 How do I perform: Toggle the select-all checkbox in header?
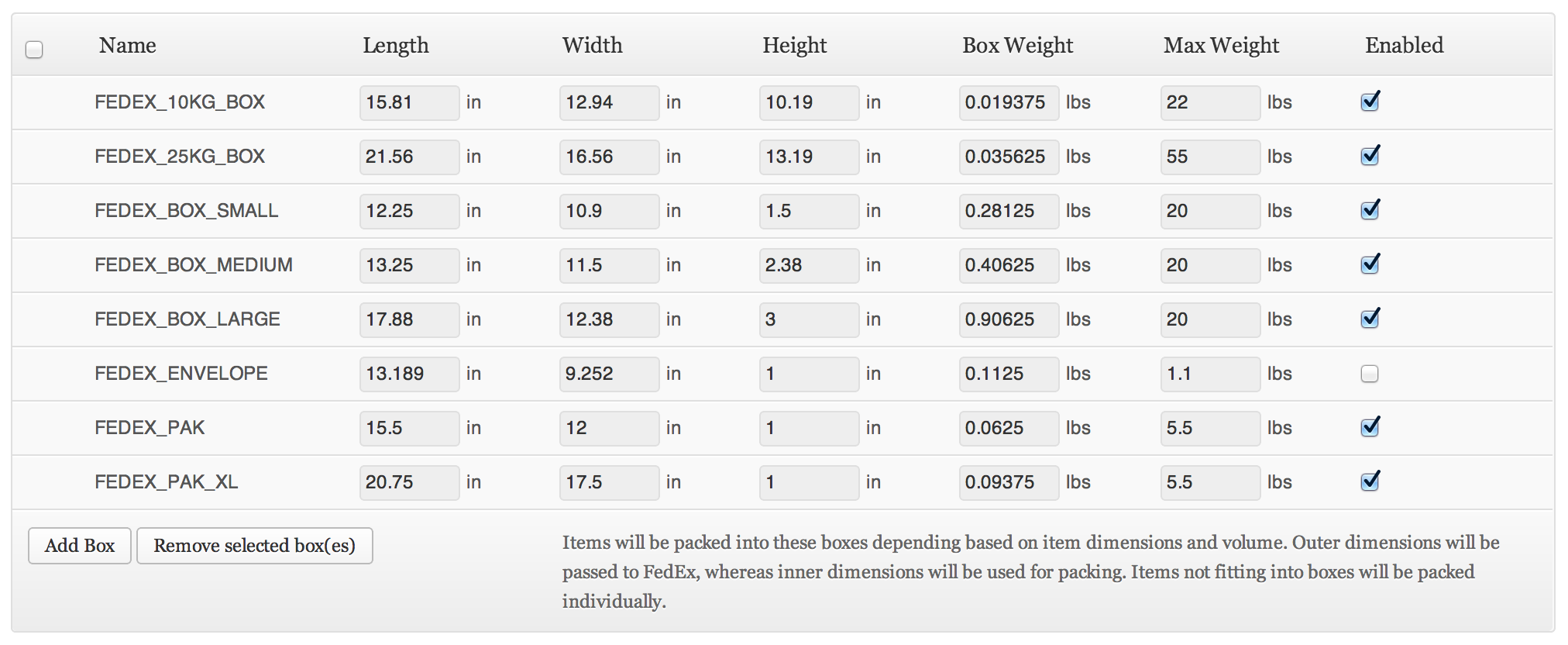point(34,50)
